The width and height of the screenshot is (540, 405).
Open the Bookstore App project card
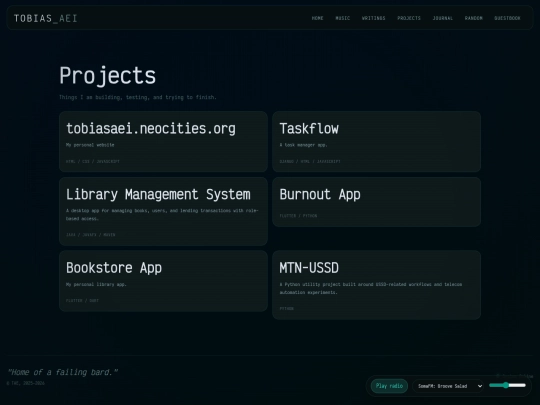tap(163, 281)
